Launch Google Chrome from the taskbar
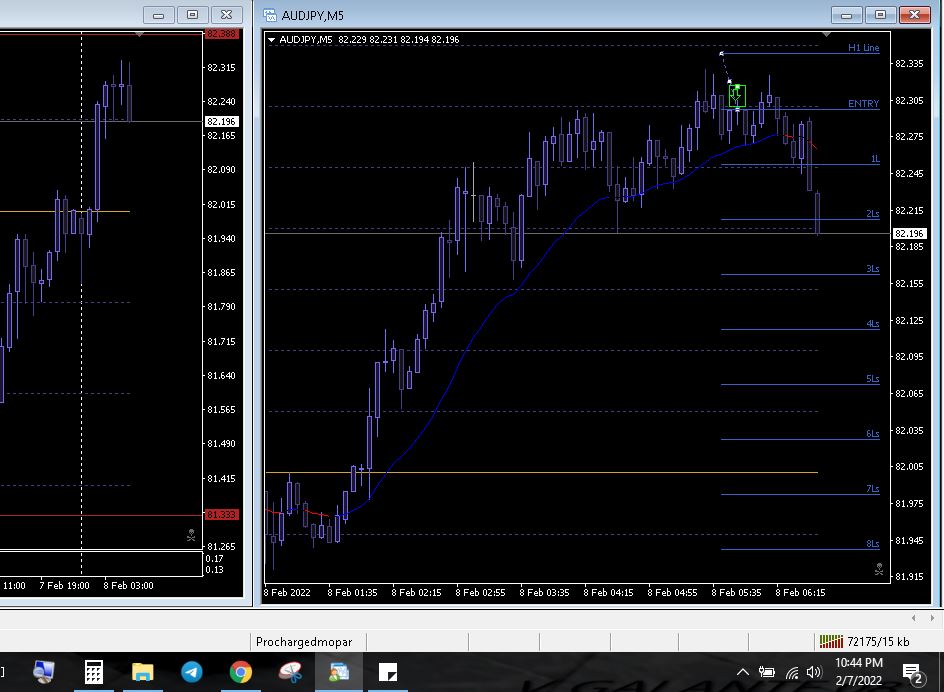The image size is (944, 692). click(240, 672)
